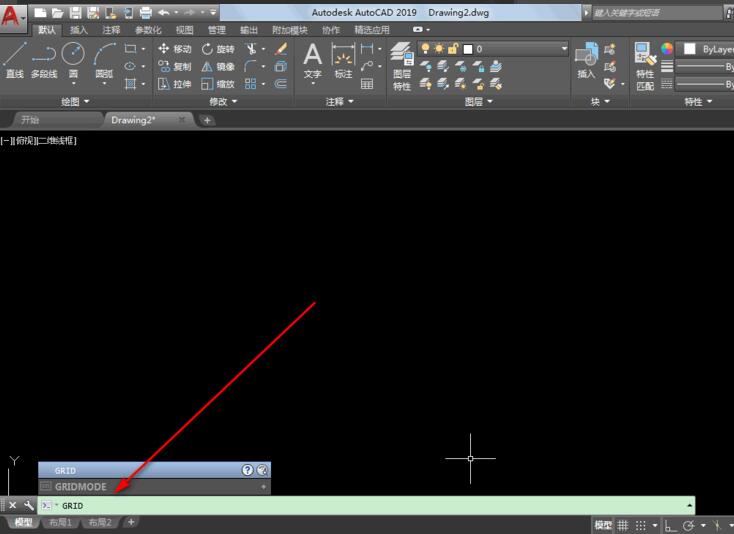Open the Parametric (参数化) ribbon tab
This screenshot has width=734, height=534.
(148, 30)
